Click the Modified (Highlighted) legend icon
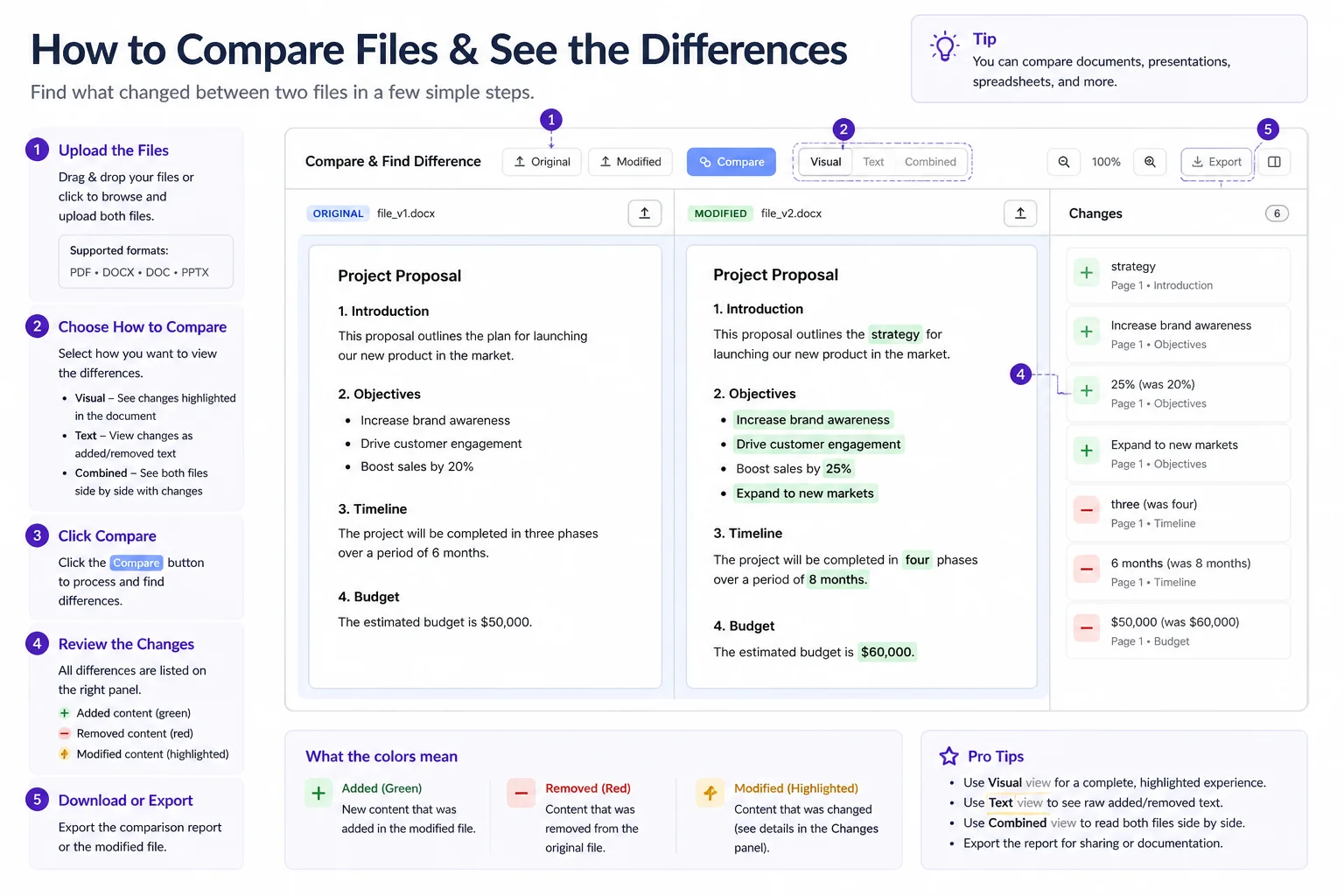This screenshot has width=1344, height=896. click(710, 794)
